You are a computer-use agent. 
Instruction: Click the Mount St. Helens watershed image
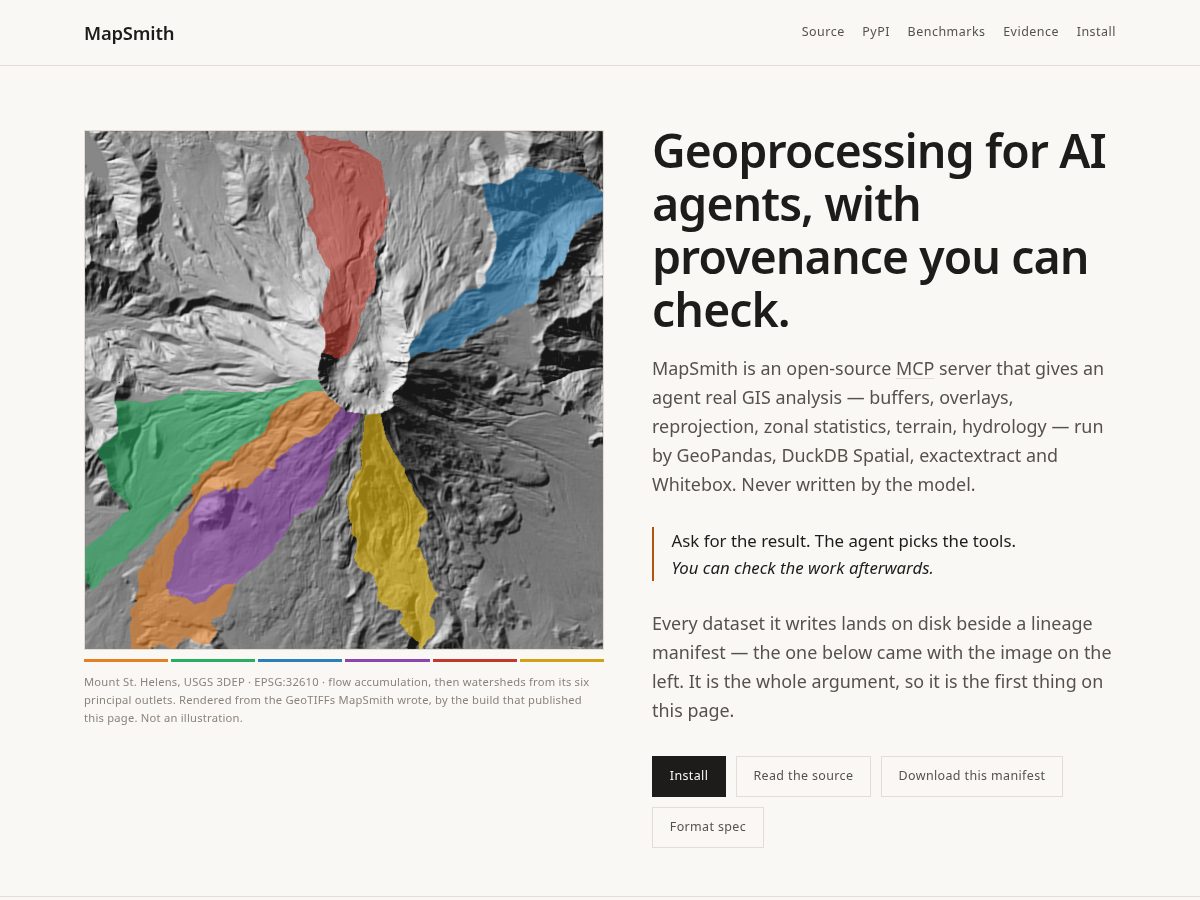[x=344, y=390]
